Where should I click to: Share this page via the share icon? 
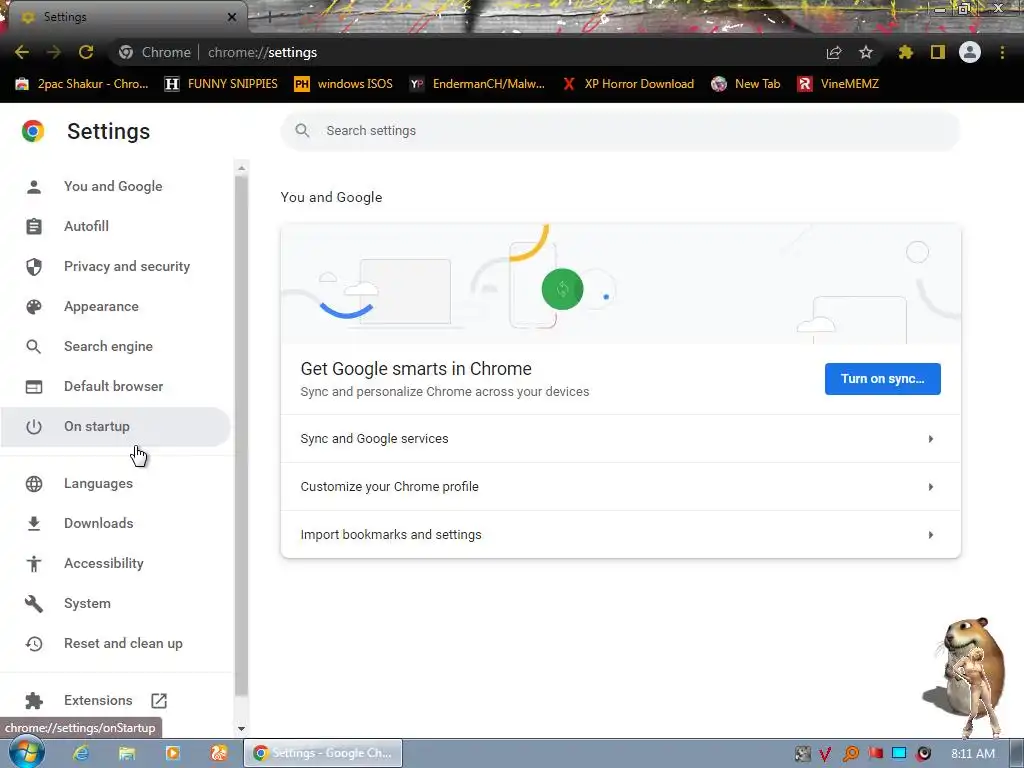pos(834,52)
